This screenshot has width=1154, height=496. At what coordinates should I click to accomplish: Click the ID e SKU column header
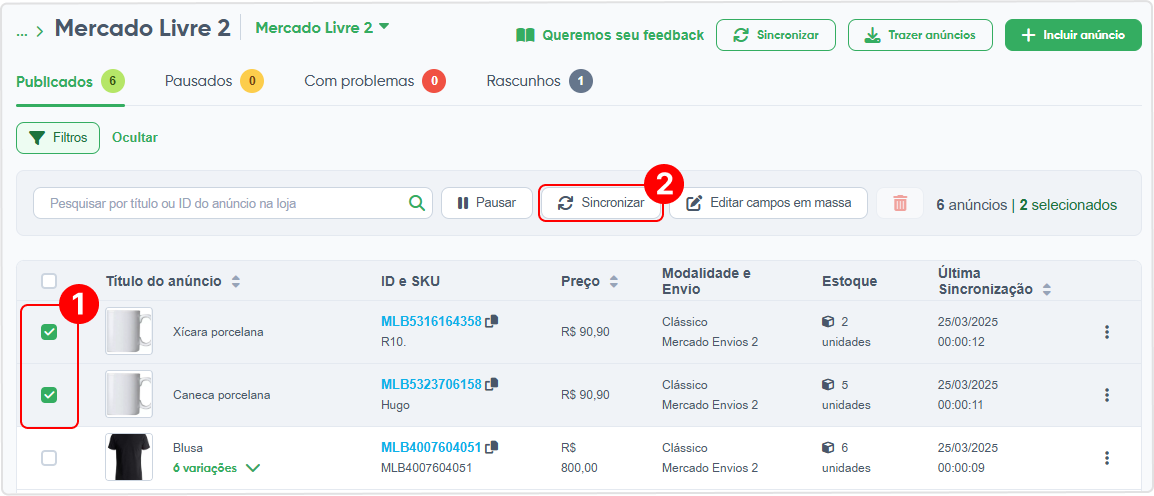tap(411, 281)
